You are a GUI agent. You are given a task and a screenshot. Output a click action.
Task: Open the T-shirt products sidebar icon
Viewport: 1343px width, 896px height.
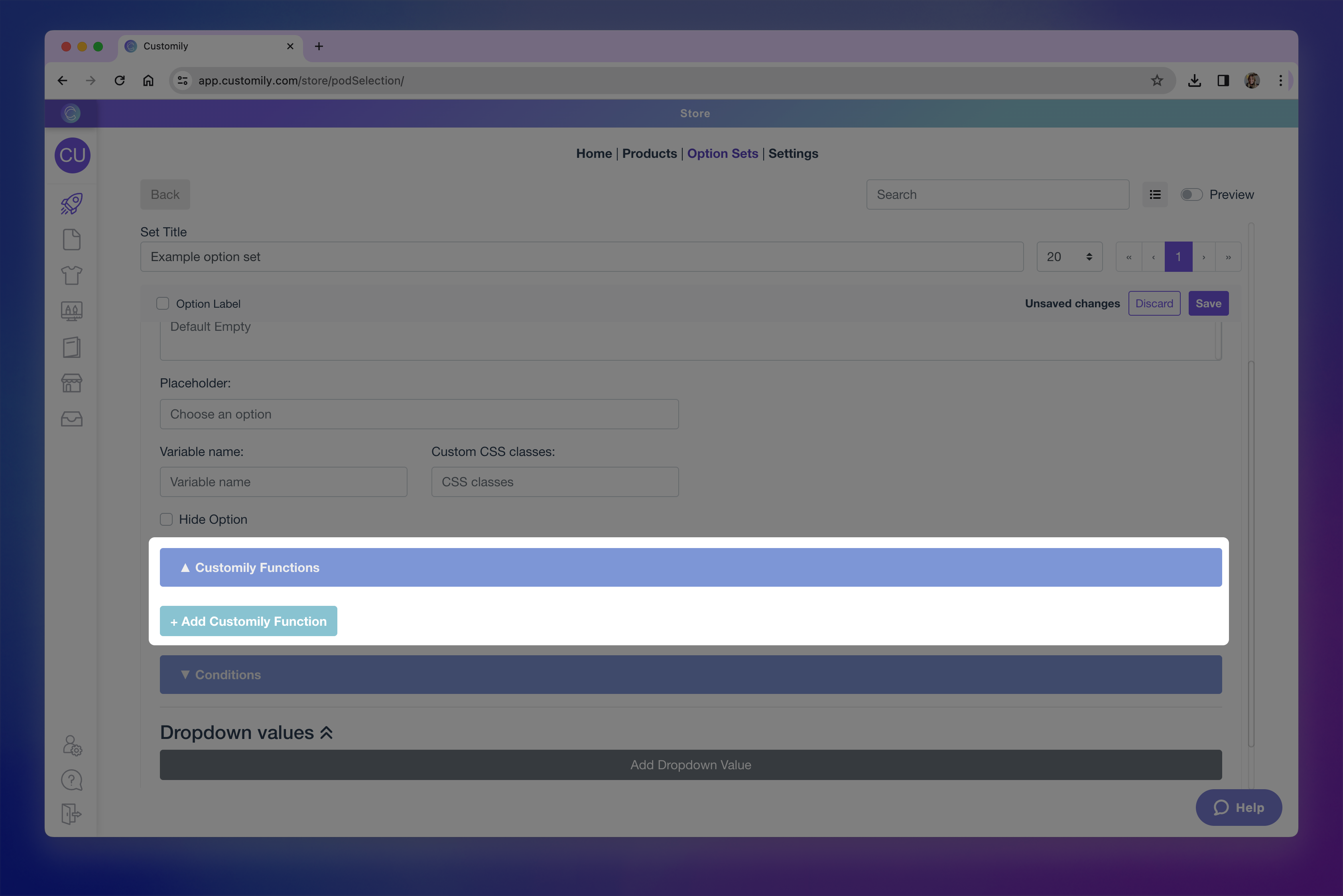pyautogui.click(x=71, y=275)
